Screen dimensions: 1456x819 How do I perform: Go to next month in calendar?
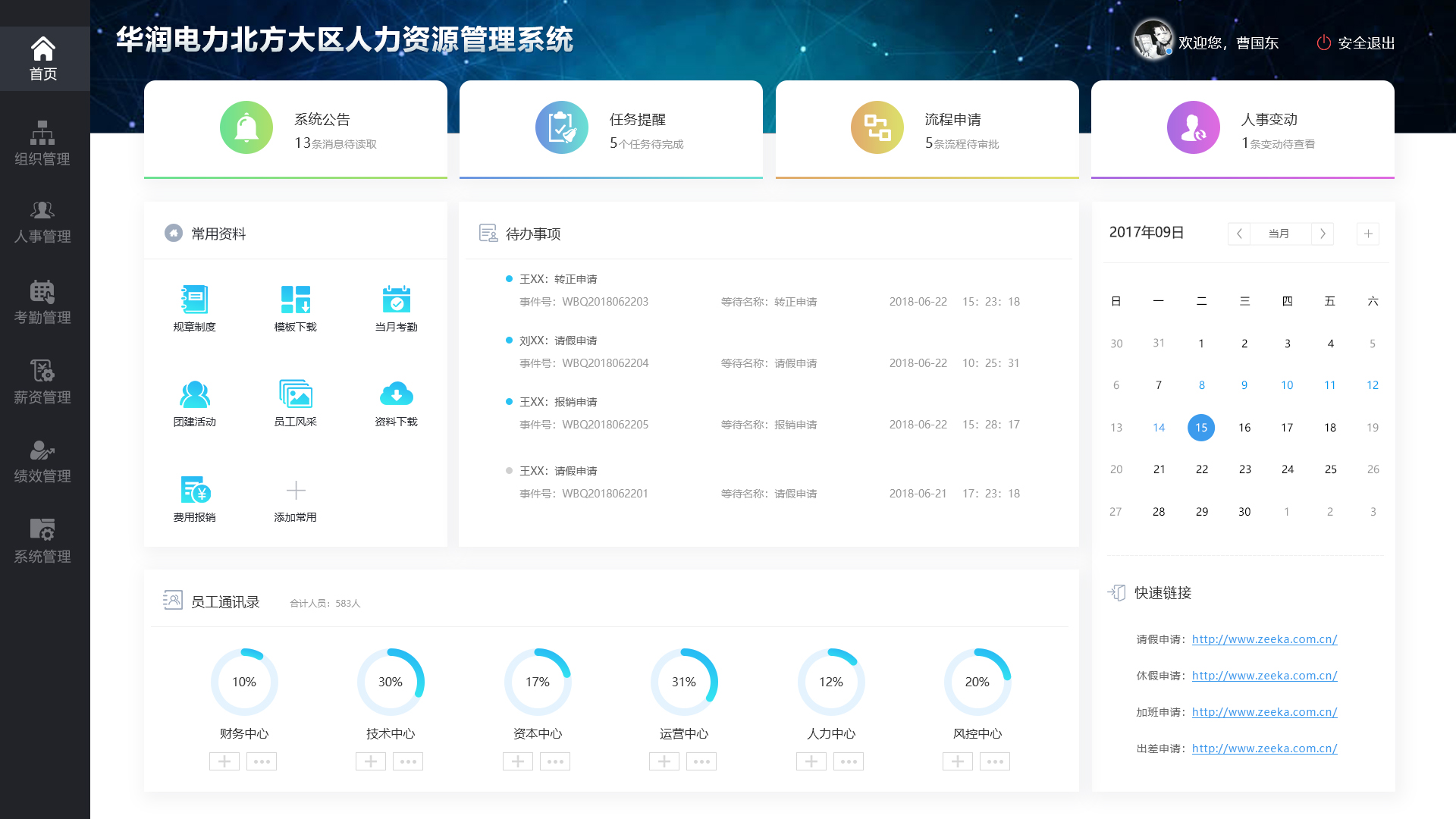(x=1323, y=234)
